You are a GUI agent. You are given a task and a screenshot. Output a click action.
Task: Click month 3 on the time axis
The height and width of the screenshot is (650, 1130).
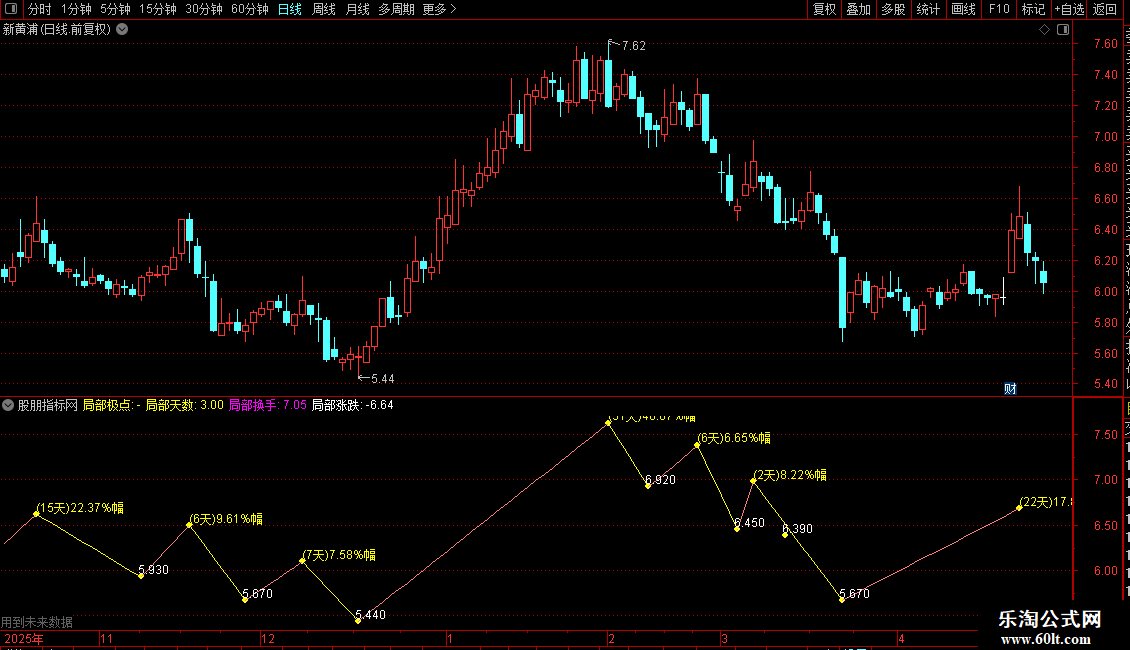[x=724, y=638]
